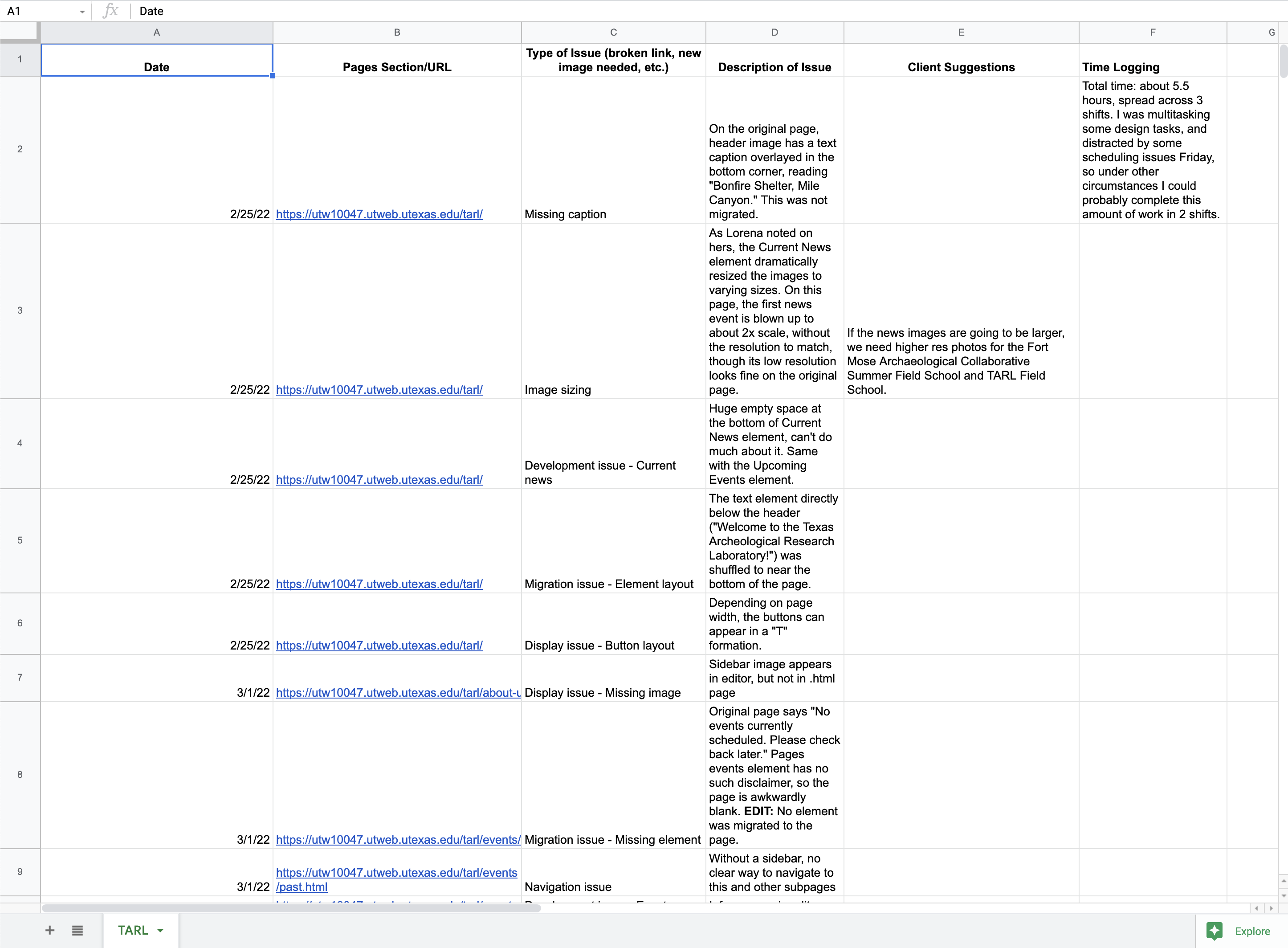The width and height of the screenshot is (1288, 948).
Task: Click the select-all corner box
Action: [x=20, y=32]
